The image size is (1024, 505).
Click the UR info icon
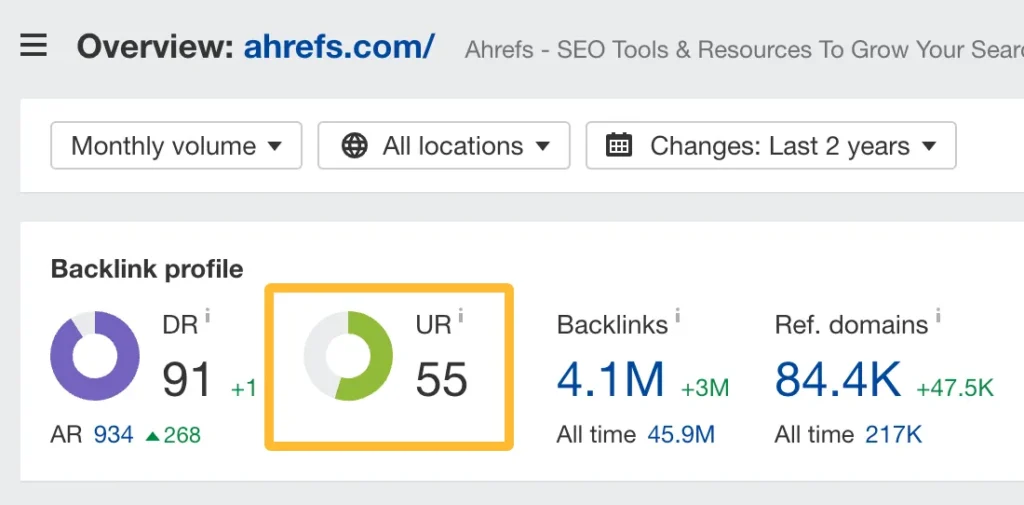[x=461, y=317]
